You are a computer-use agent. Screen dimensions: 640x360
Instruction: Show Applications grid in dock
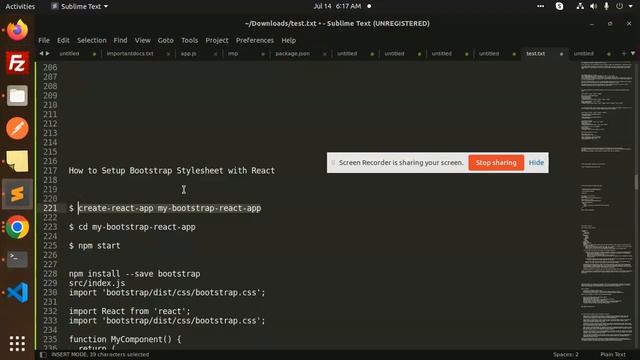17,344
